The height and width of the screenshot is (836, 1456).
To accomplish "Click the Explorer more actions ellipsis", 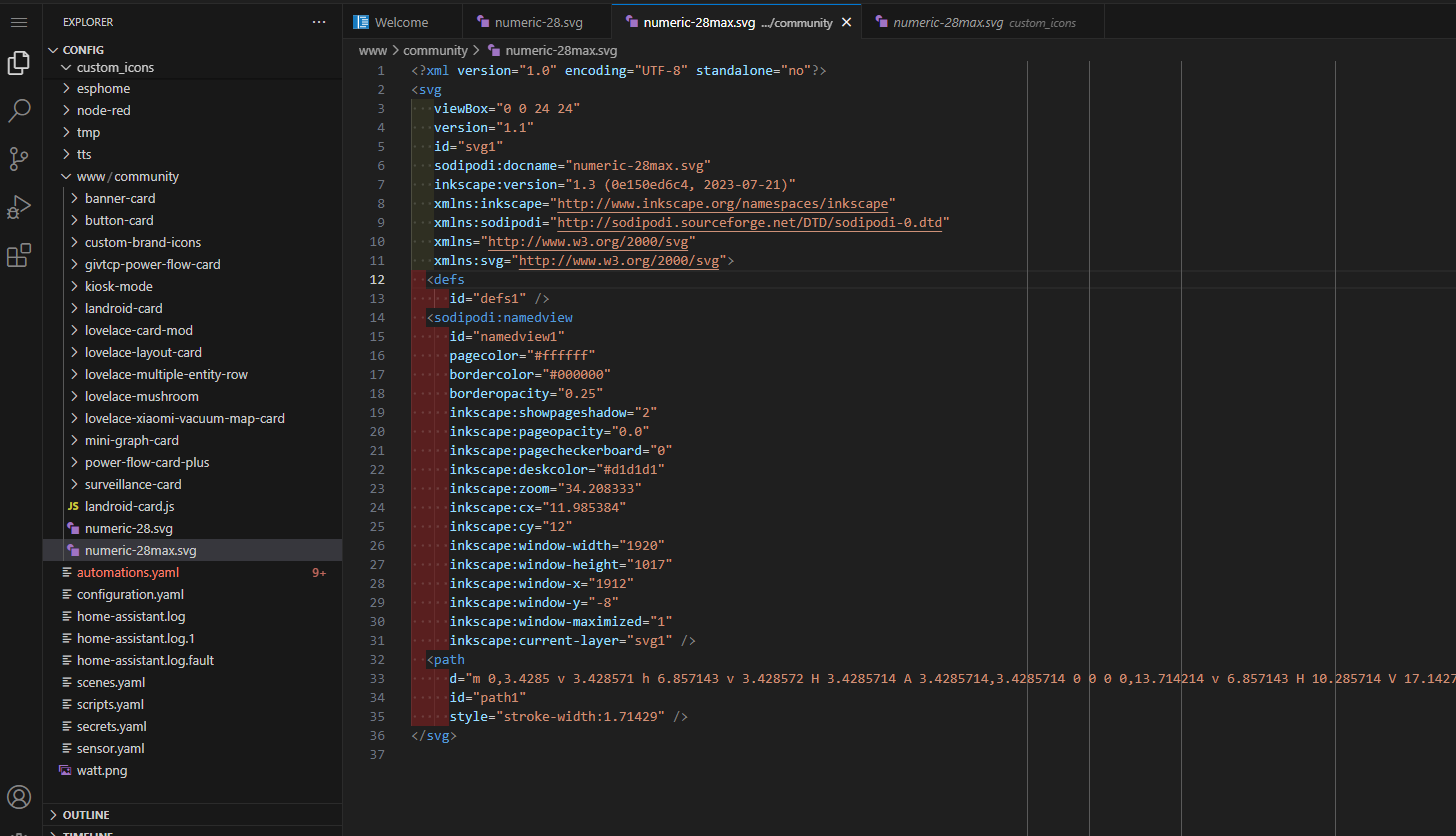I will pyautogui.click(x=319, y=22).
